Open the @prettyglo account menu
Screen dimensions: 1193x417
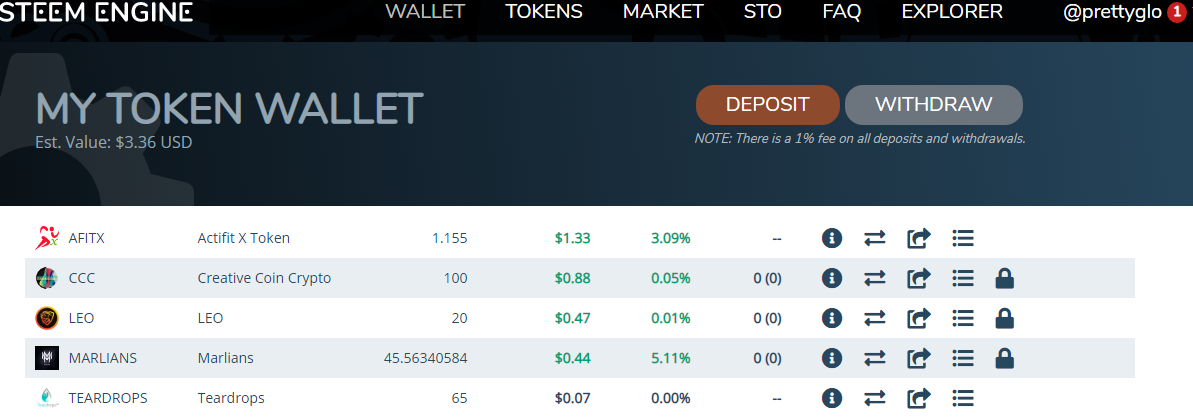click(x=1112, y=12)
